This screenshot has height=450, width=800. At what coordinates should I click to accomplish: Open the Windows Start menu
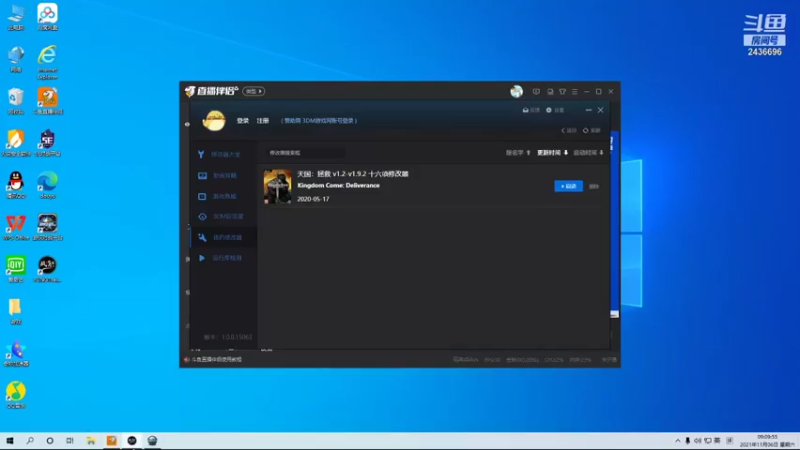(10, 441)
